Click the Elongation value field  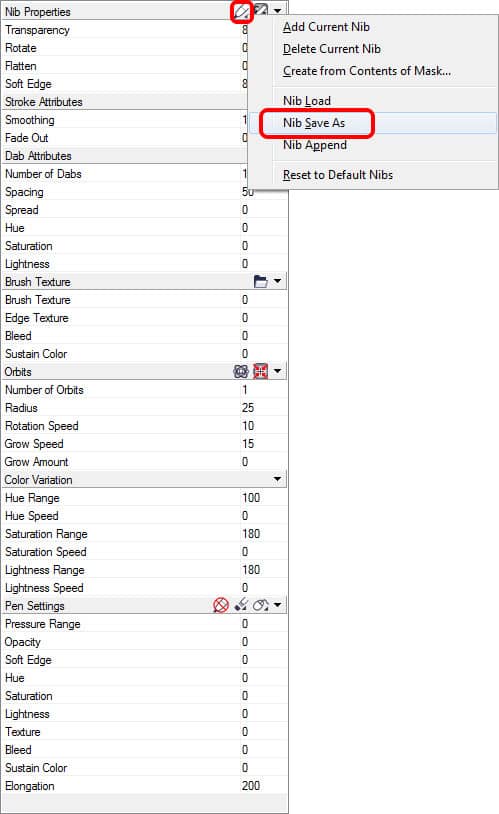pos(263,785)
